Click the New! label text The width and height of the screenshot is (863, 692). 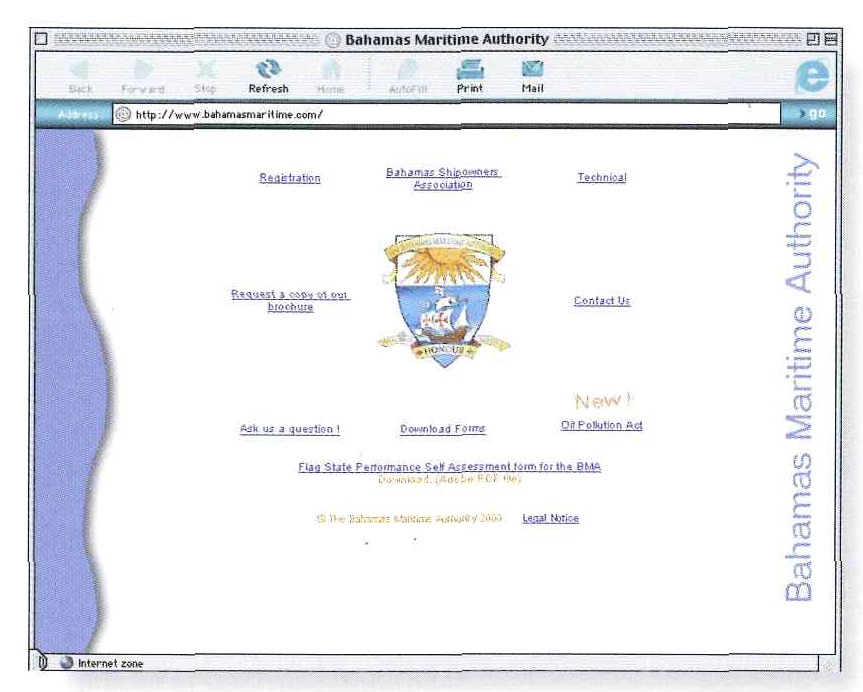[x=604, y=400]
